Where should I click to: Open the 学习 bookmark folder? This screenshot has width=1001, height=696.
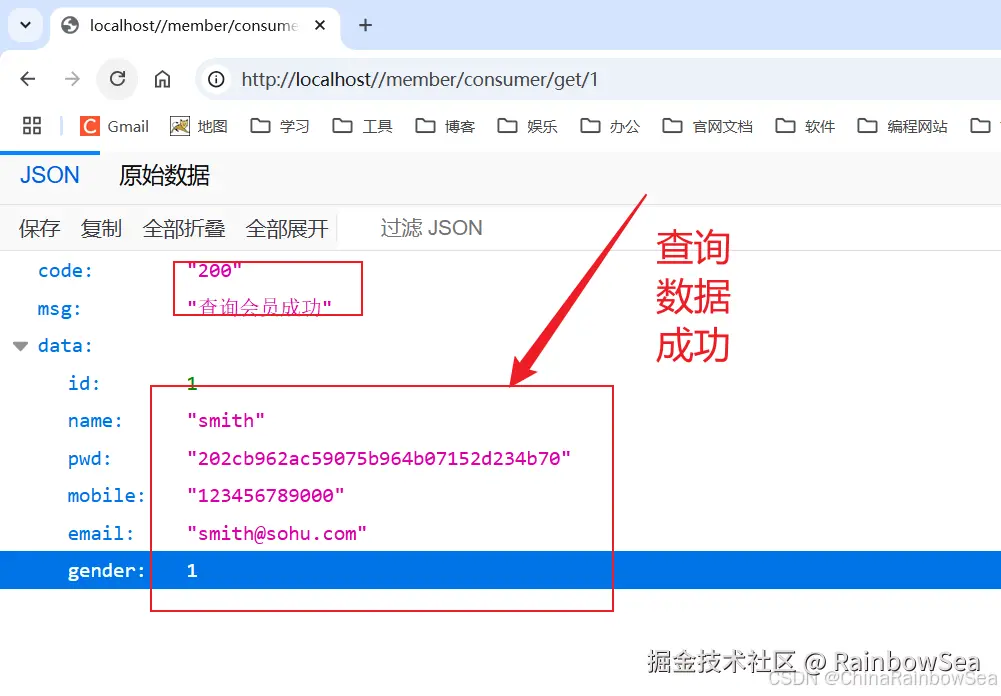(280, 126)
